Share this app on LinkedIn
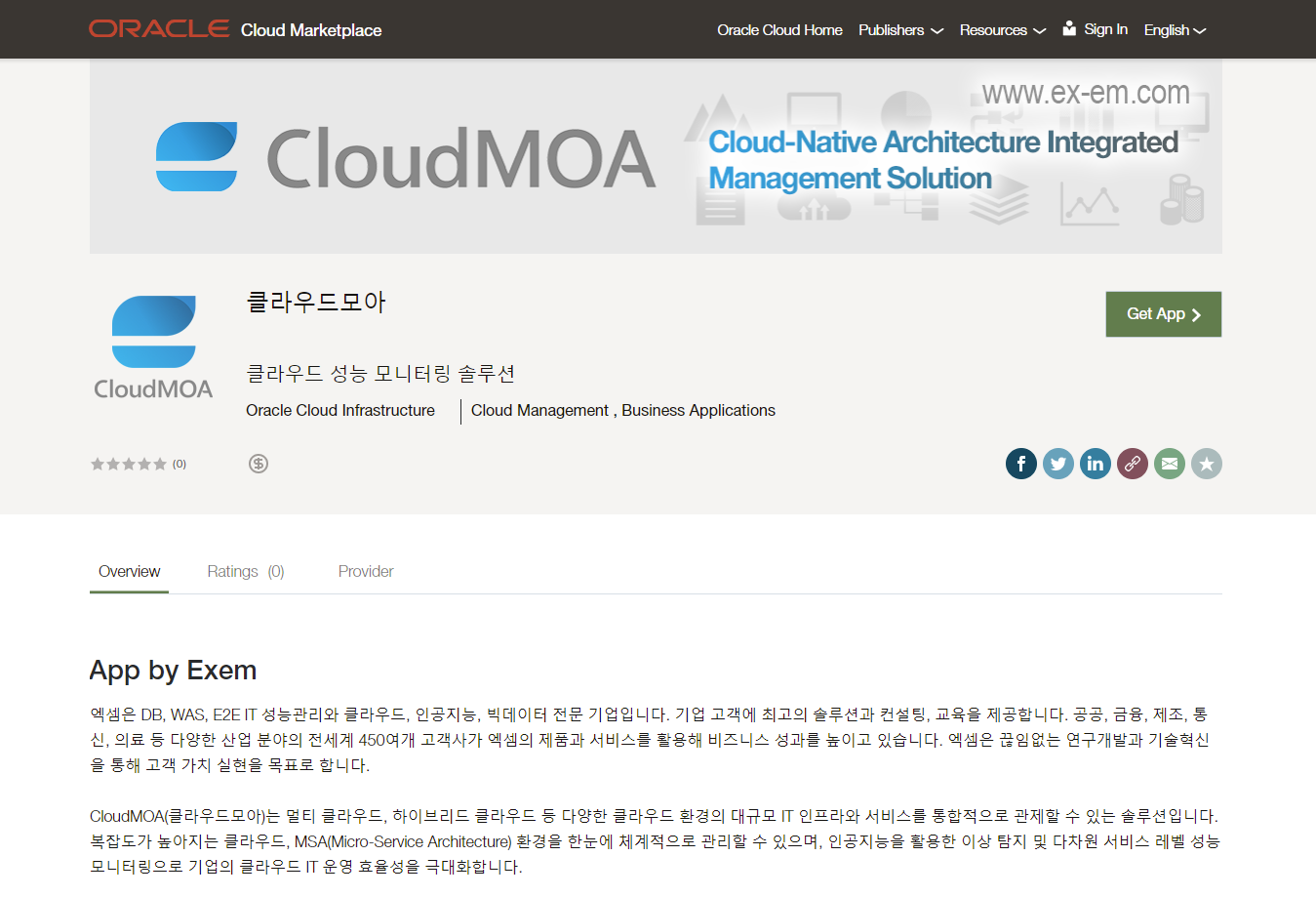This screenshot has width=1316, height=897. pos(1096,464)
